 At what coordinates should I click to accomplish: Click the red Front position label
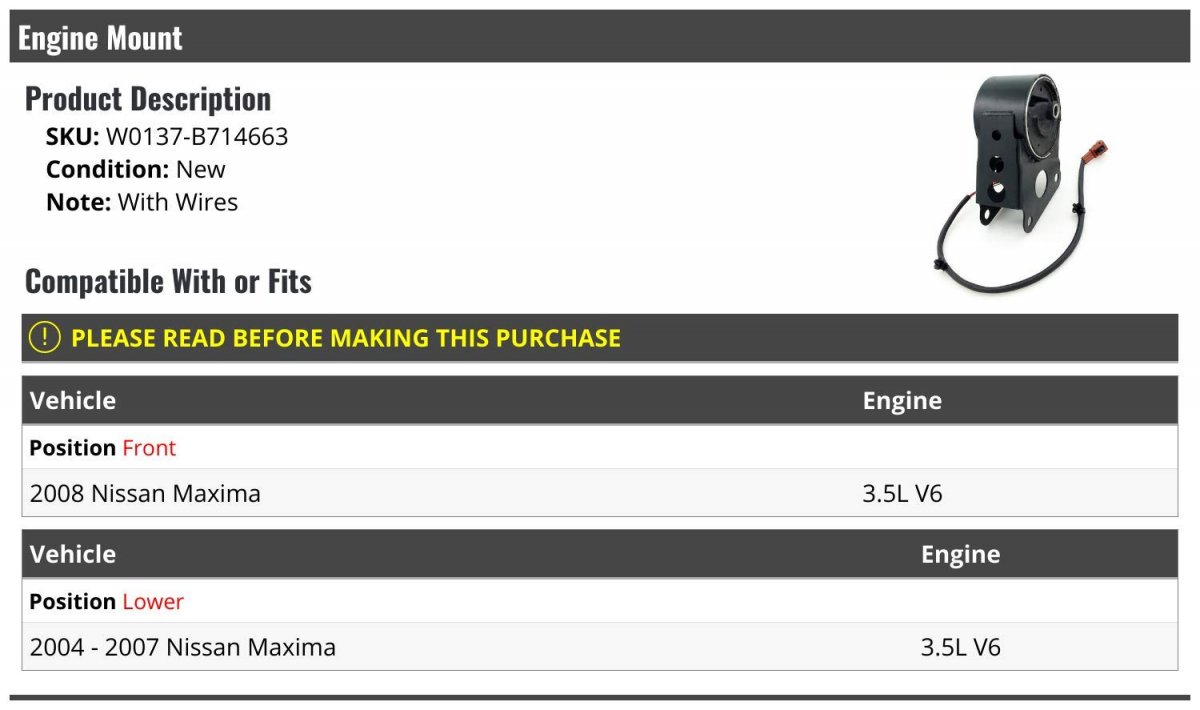[x=149, y=448]
